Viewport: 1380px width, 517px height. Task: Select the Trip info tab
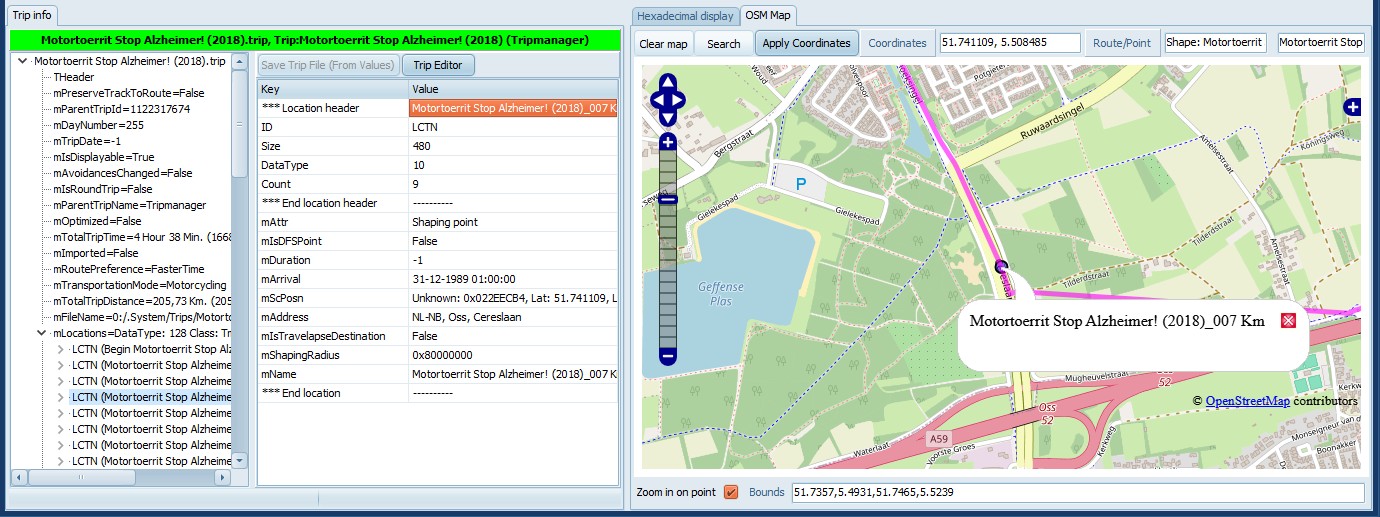(33, 16)
